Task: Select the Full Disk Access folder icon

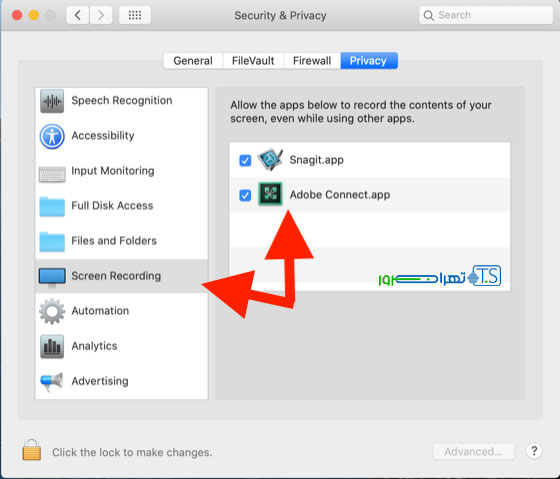Action: click(52, 206)
